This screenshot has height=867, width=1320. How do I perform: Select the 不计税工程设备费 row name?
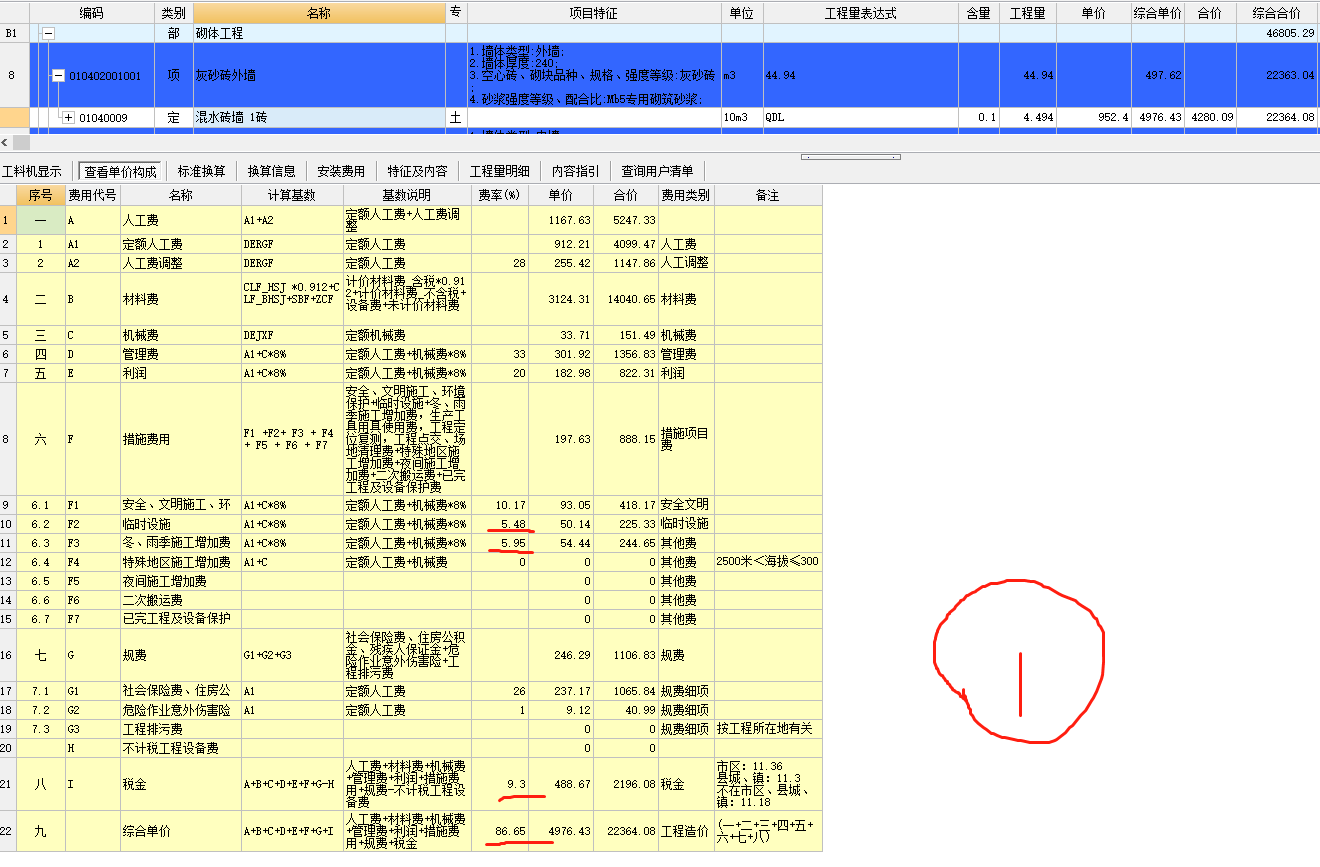181,748
